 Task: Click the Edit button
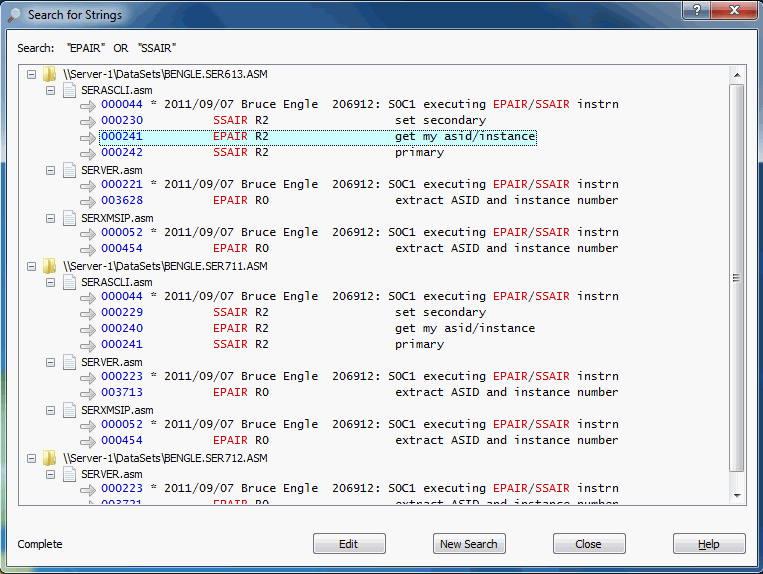point(349,543)
